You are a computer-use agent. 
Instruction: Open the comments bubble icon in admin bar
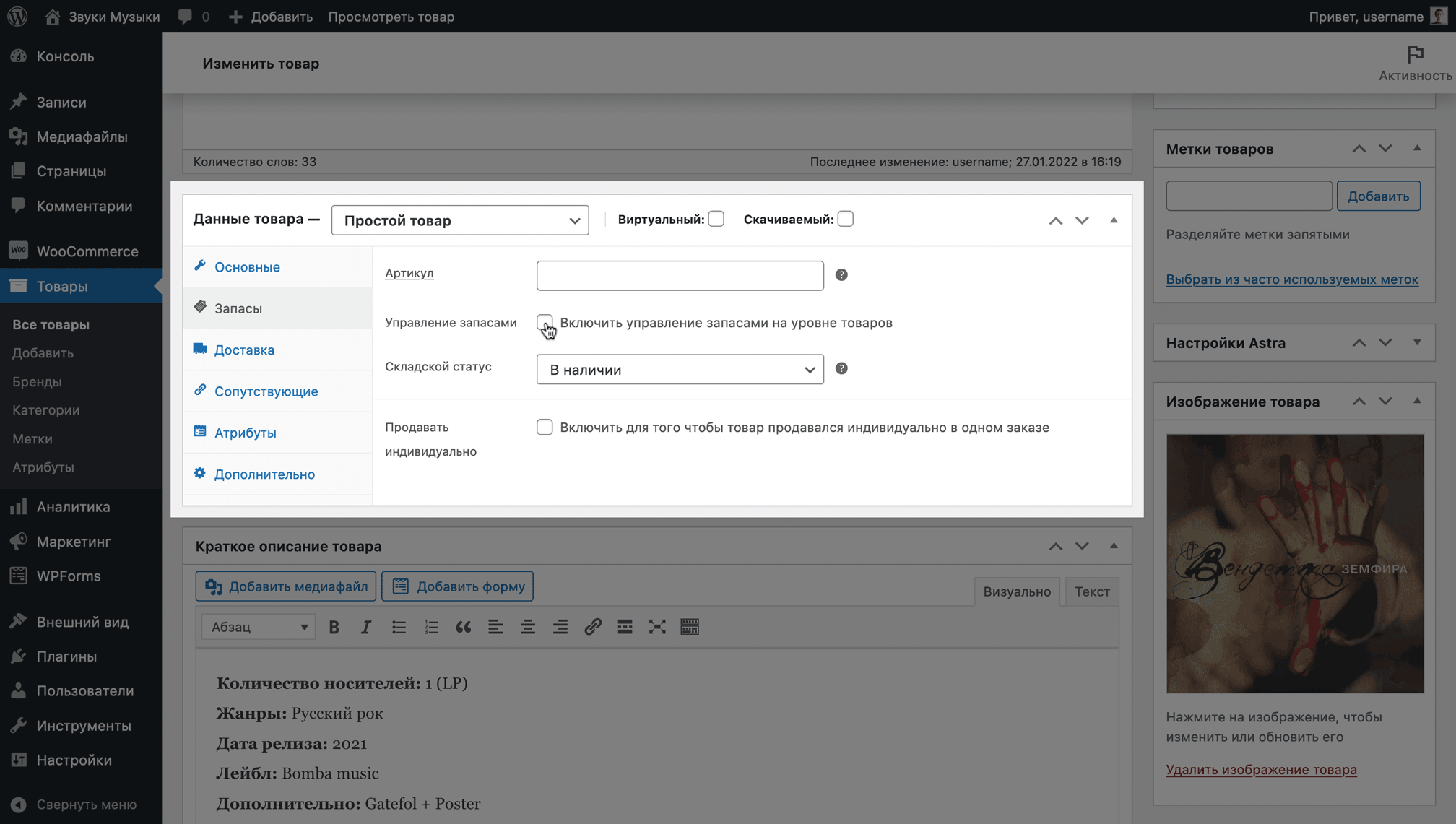[186, 16]
